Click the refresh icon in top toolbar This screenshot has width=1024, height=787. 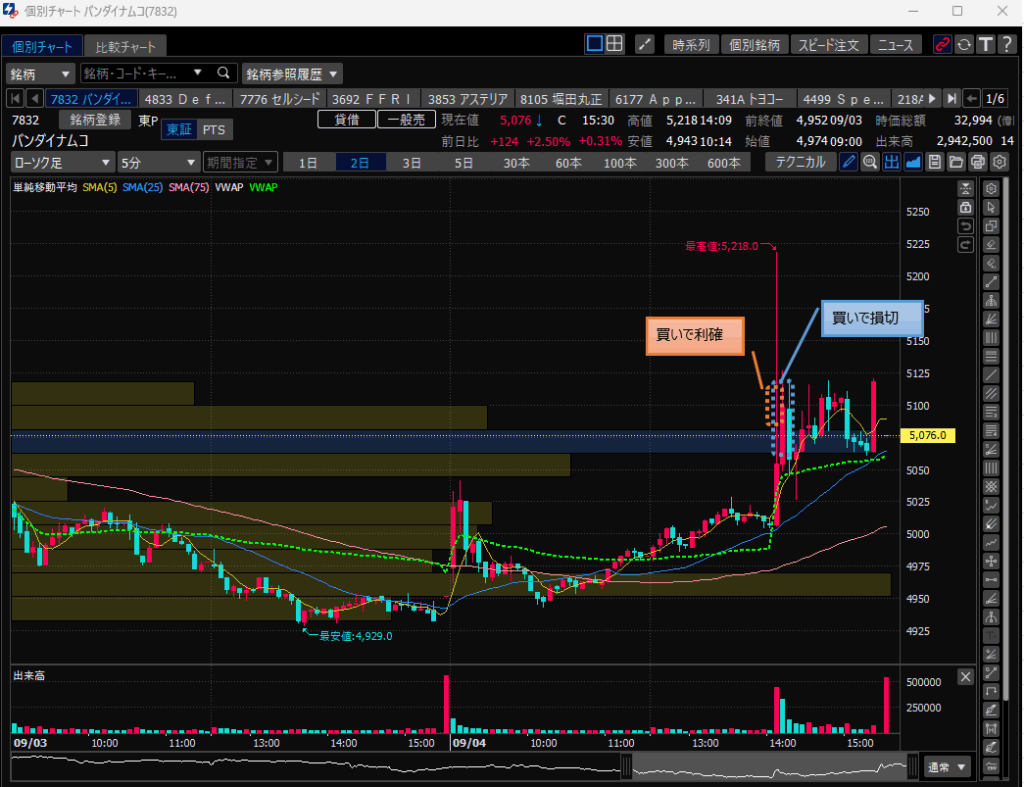pos(964,45)
